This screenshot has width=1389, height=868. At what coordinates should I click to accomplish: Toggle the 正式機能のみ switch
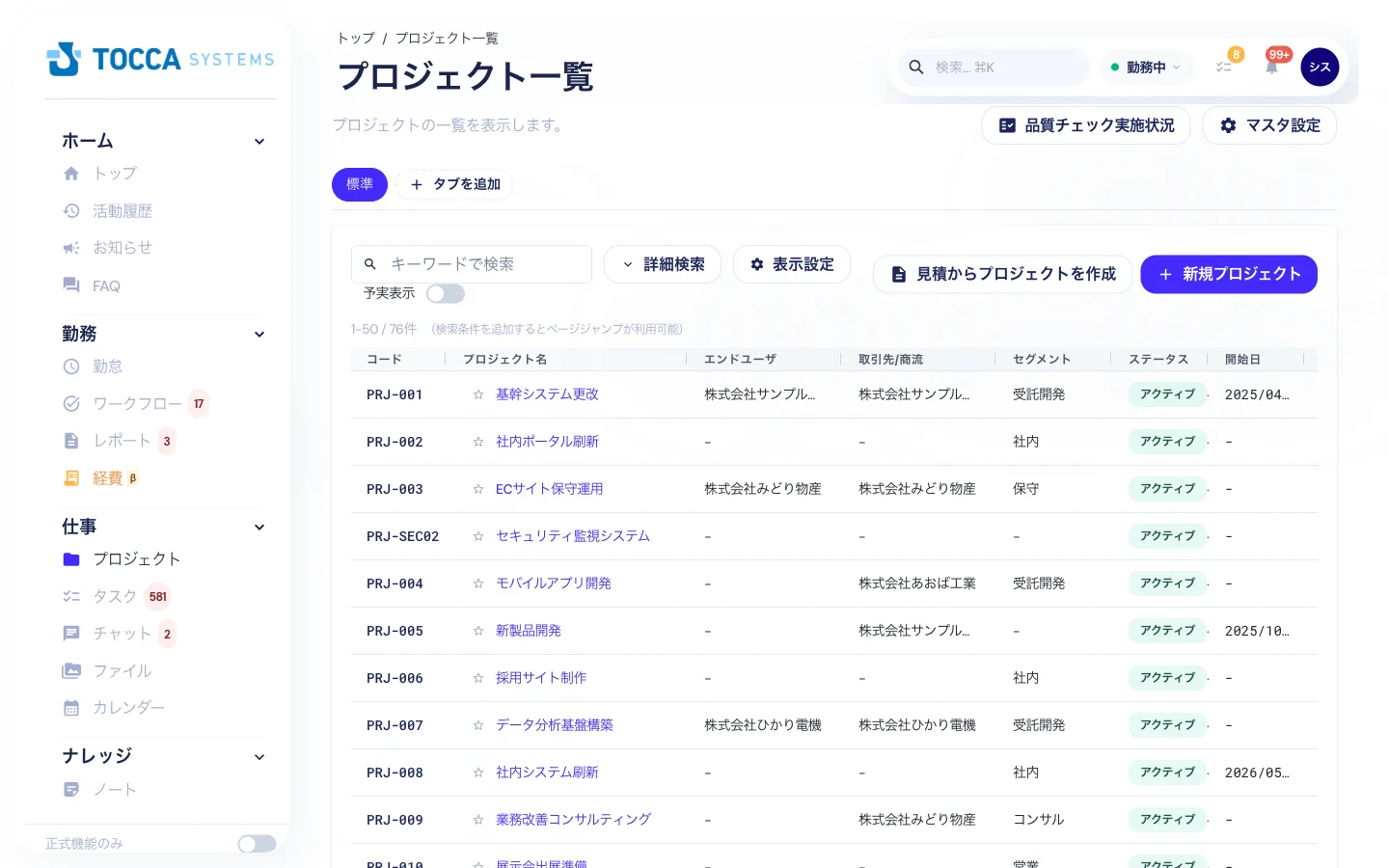(258, 844)
